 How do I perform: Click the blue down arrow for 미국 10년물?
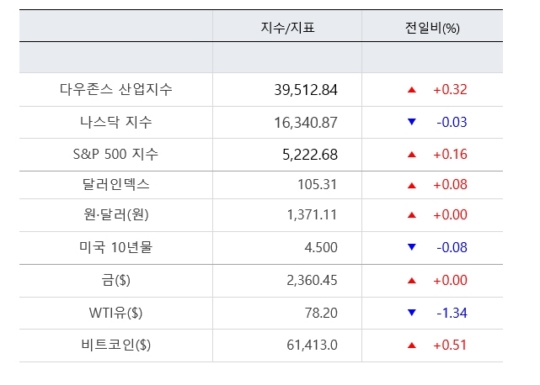412,247
